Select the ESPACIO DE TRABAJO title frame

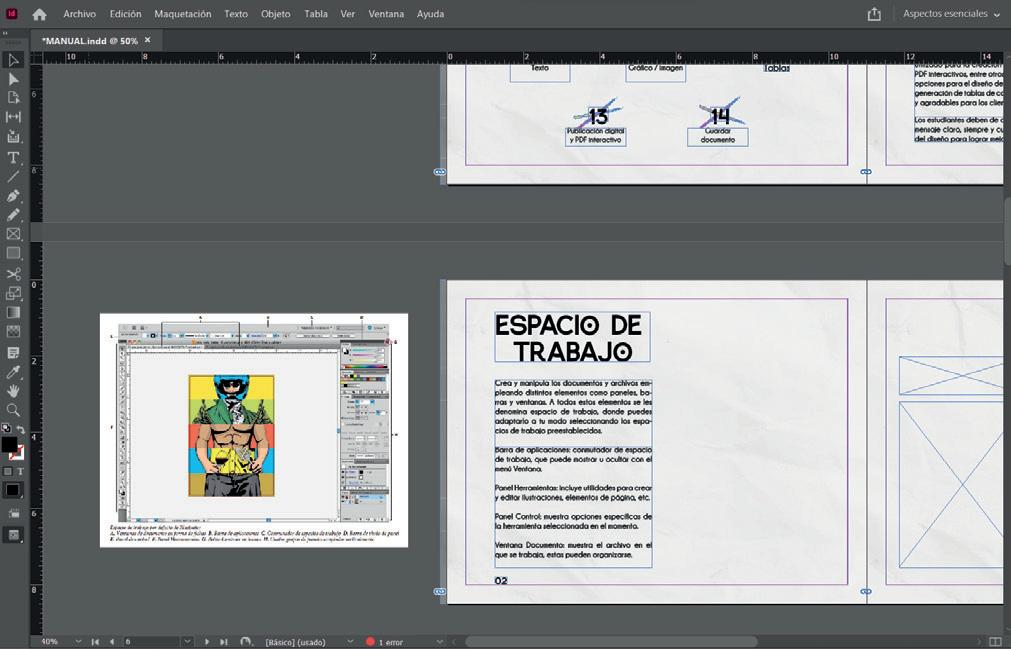pos(573,337)
